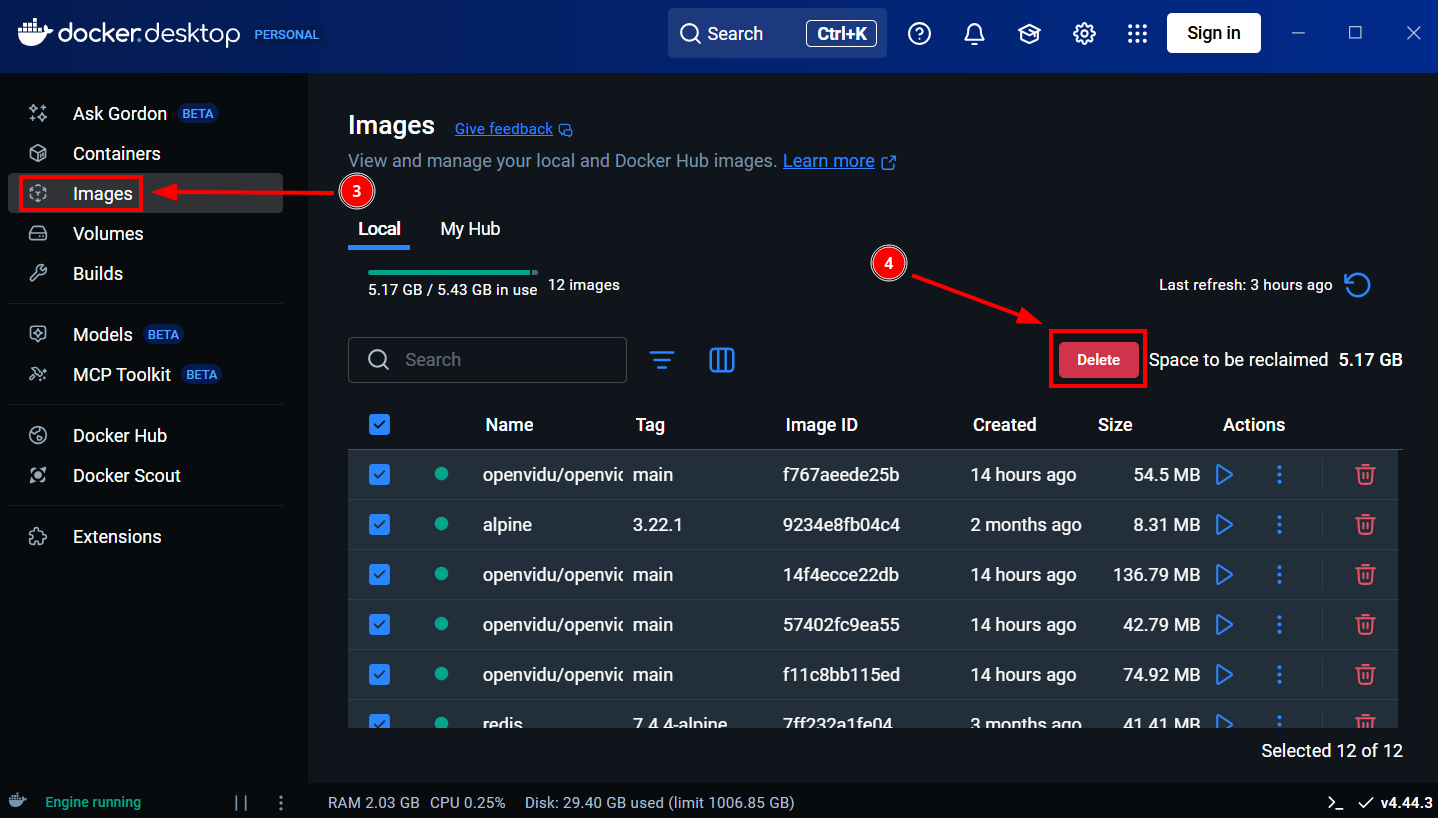Open the filter options icon
1438x818 pixels.
[662, 360]
